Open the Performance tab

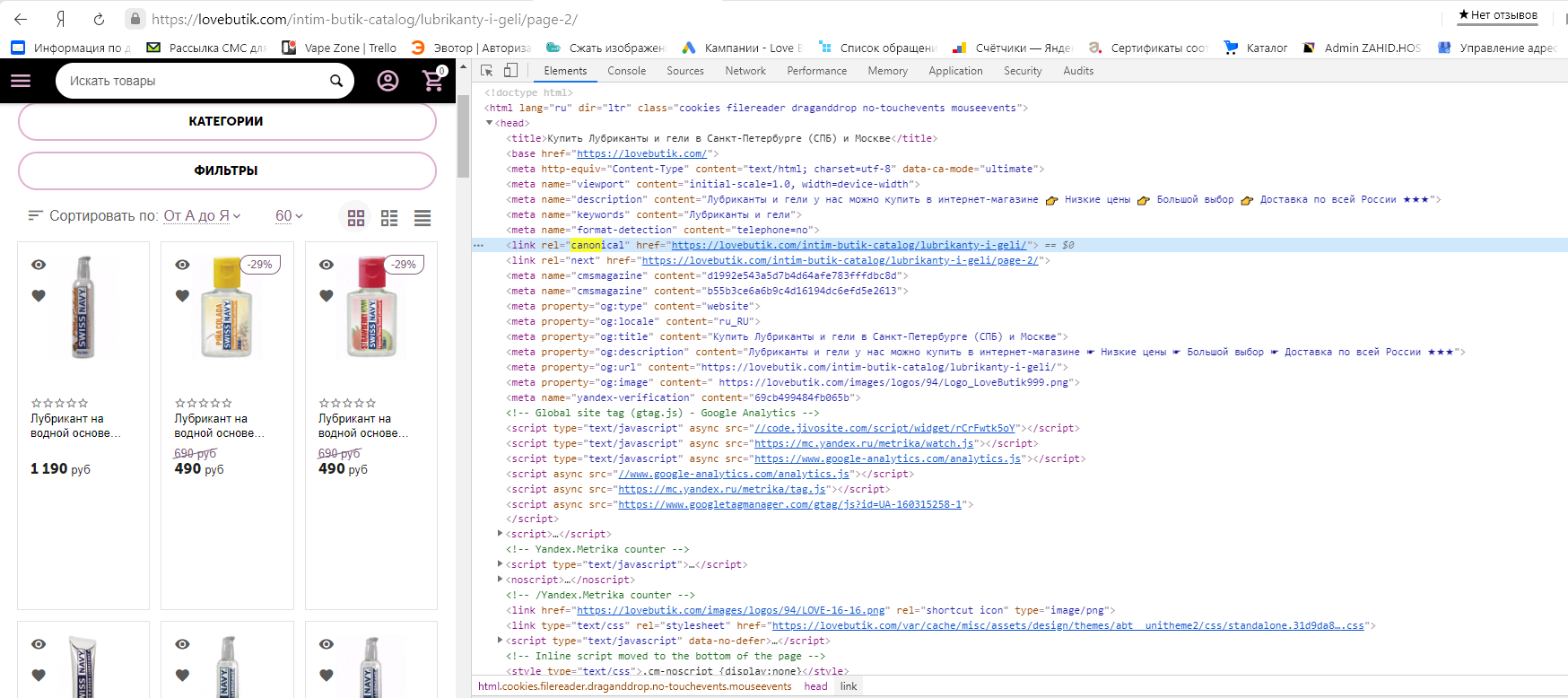tap(816, 71)
